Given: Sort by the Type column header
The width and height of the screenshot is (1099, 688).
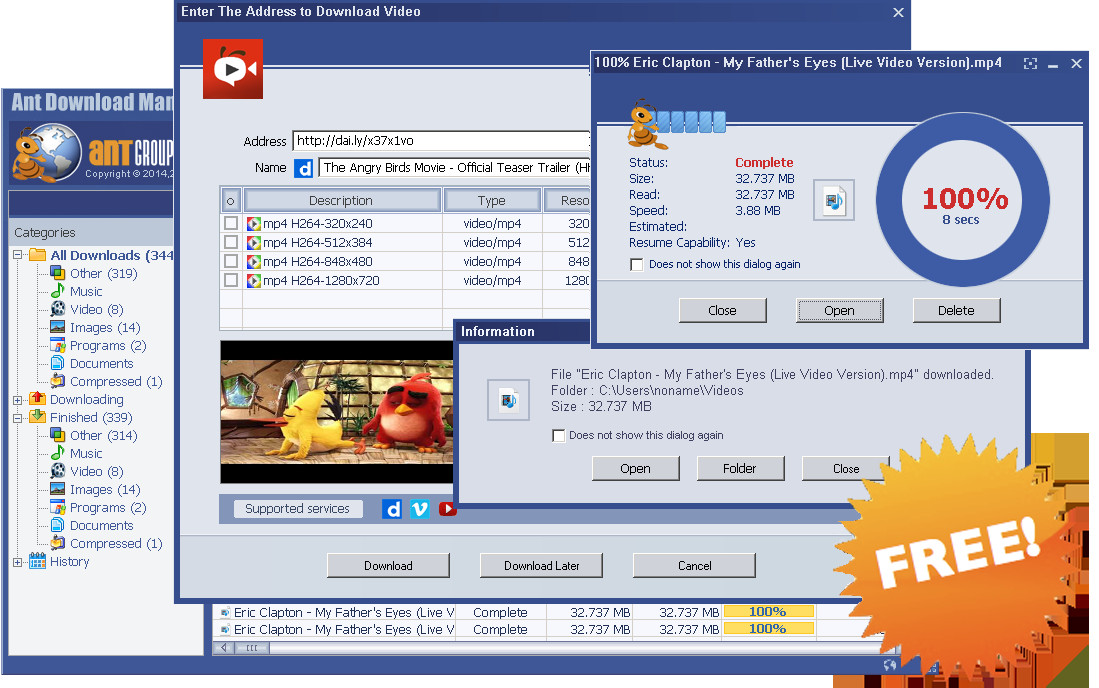Looking at the screenshot, I should [492, 200].
